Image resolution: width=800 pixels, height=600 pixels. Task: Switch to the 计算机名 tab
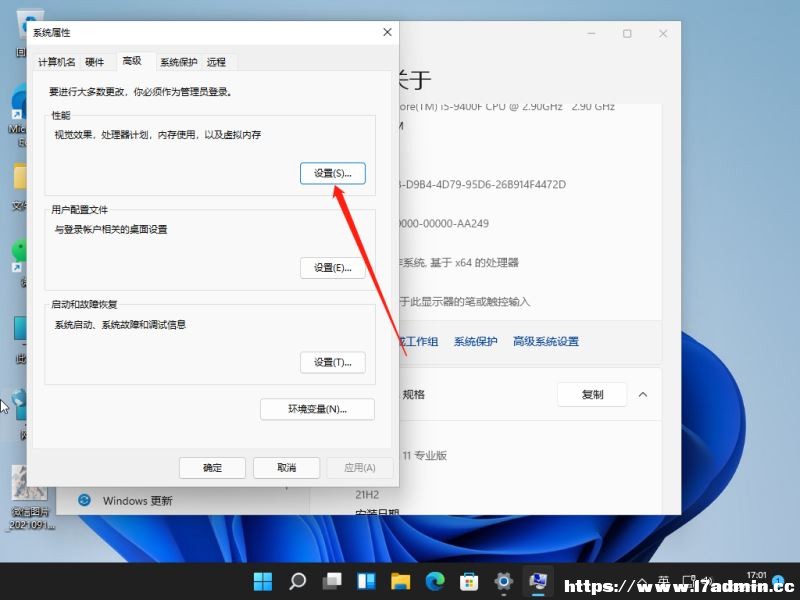click(57, 62)
